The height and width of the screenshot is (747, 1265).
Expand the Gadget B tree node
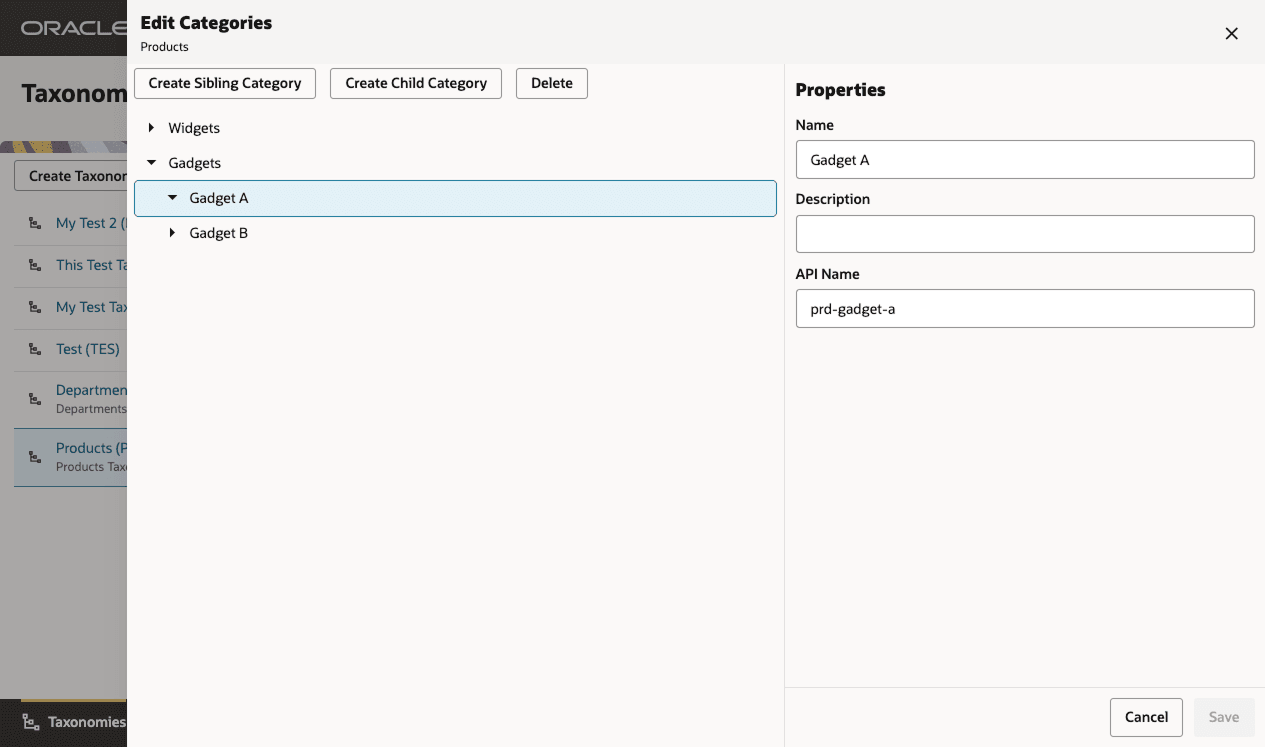click(x=172, y=233)
